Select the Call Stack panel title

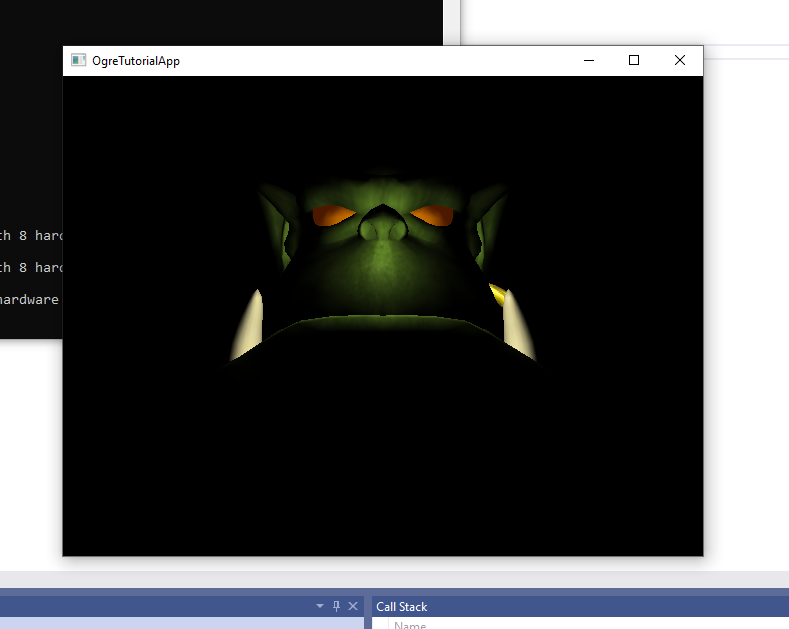pyautogui.click(x=402, y=607)
